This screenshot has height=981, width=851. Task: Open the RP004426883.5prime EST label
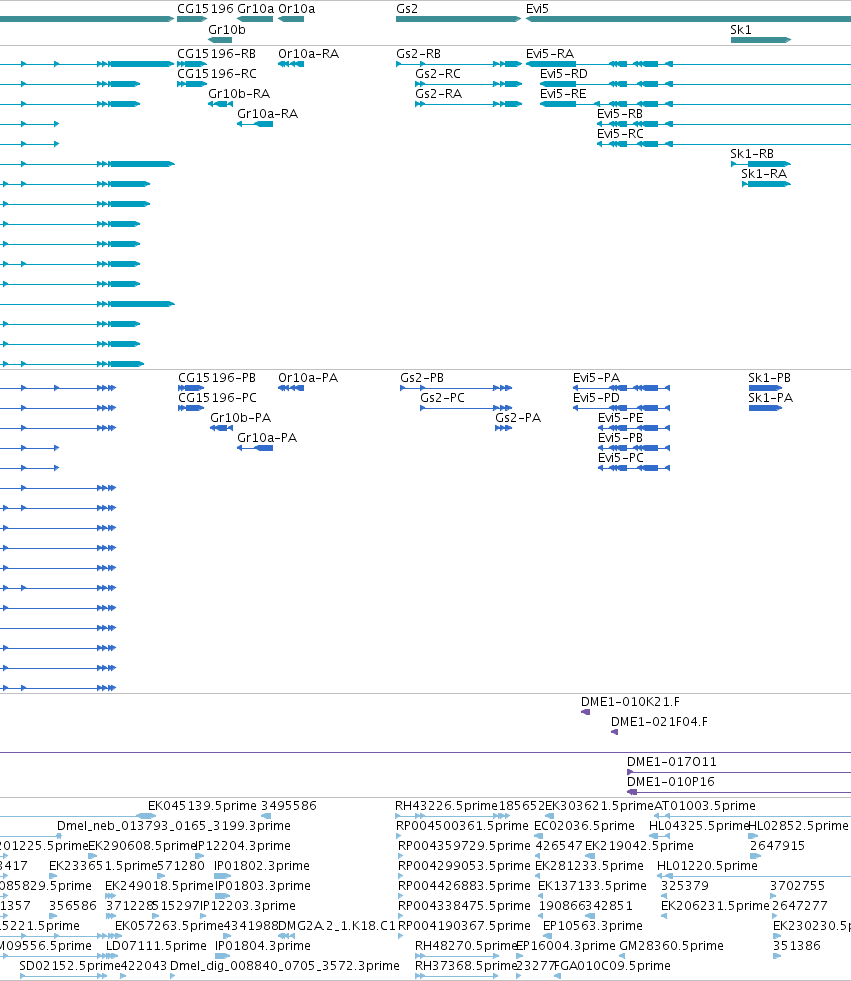464,886
